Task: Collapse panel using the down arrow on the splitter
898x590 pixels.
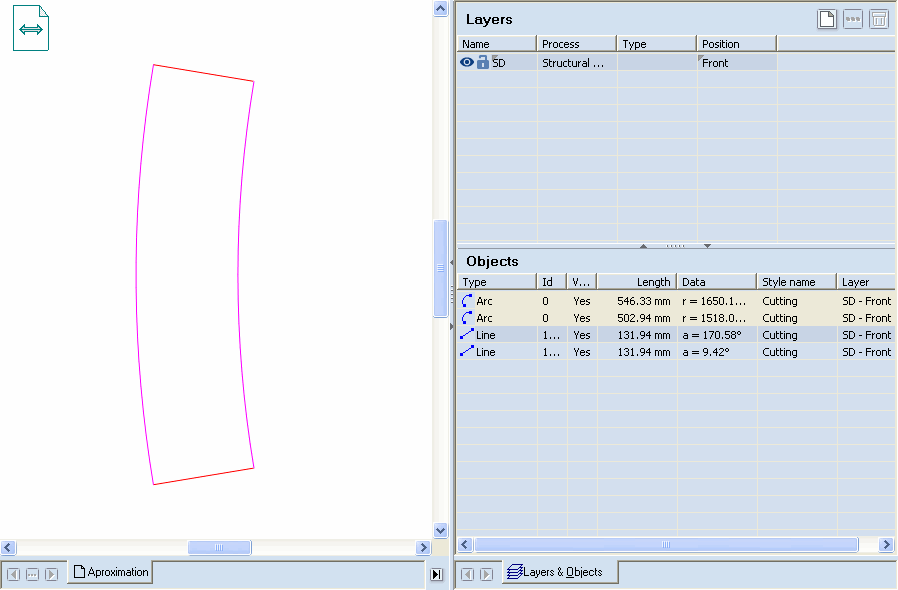Action: pyautogui.click(x=707, y=245)
